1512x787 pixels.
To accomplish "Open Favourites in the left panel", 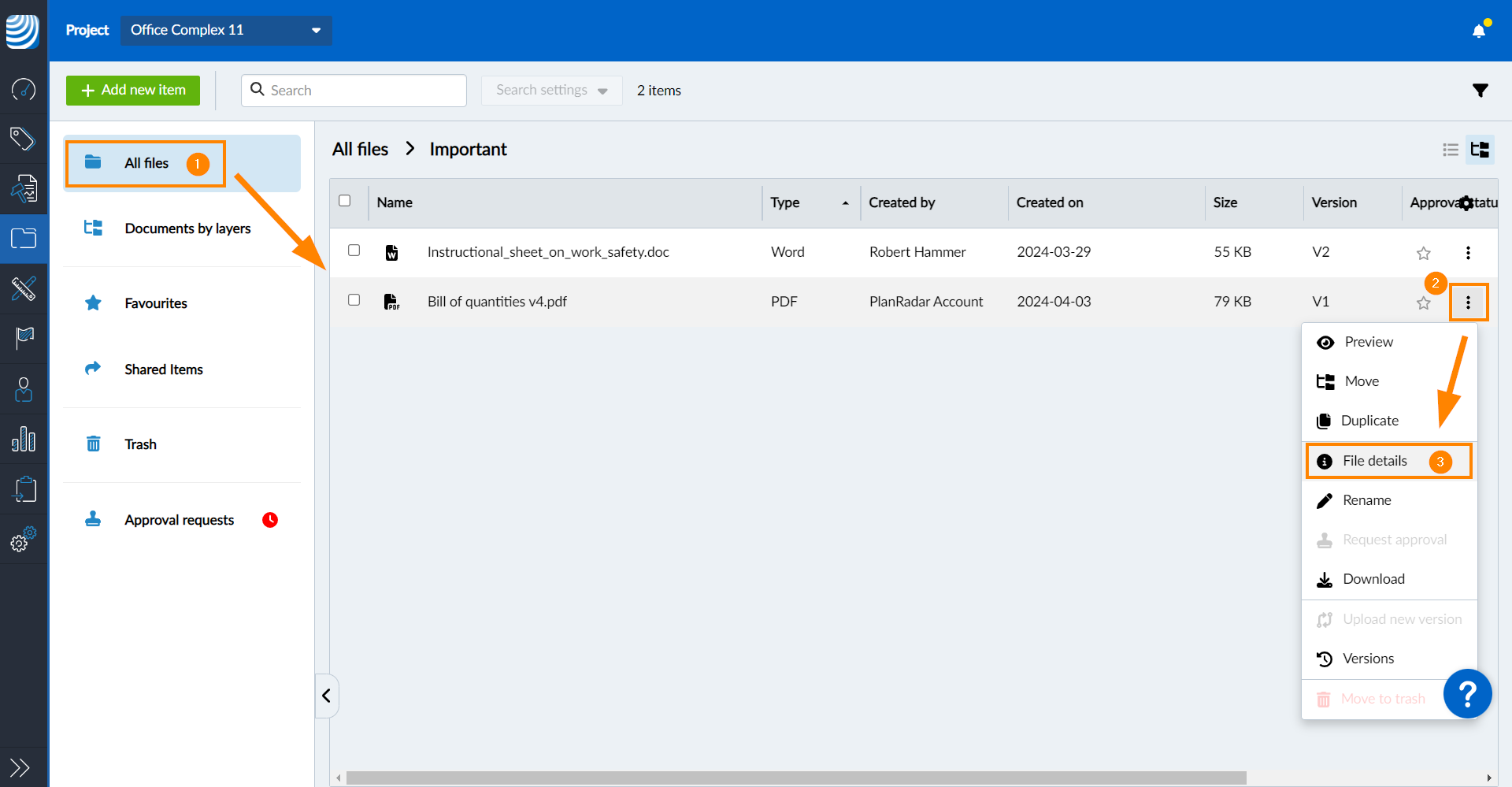I will (x=182, y=303).
